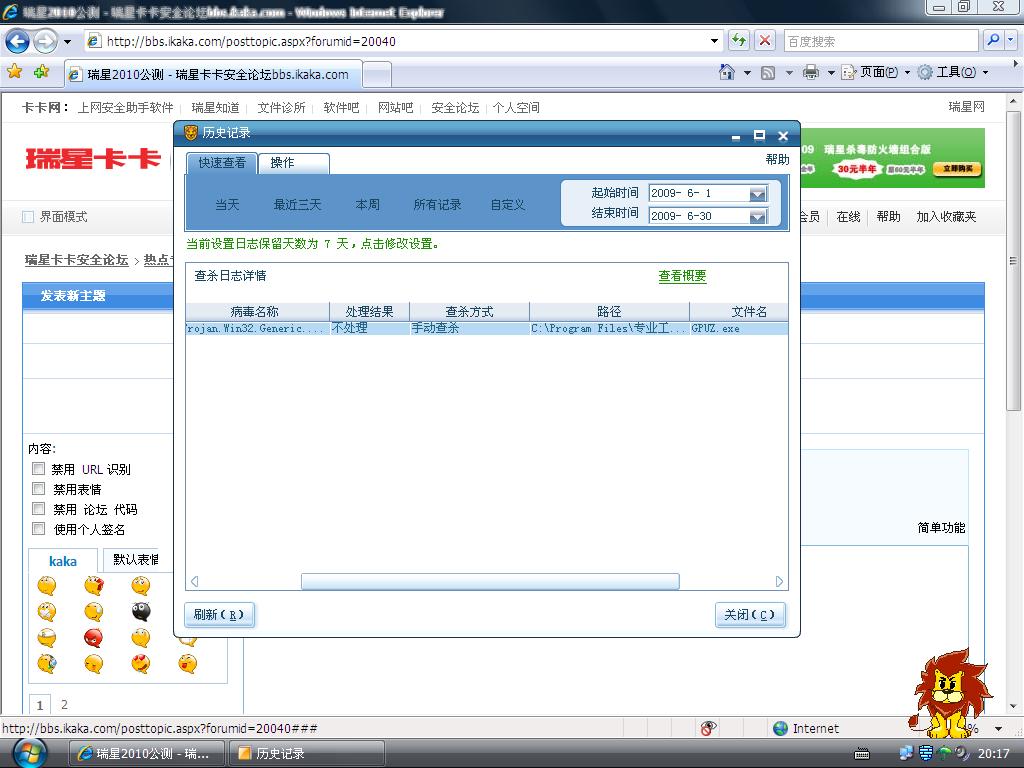Image resolution: width=1024 pixels, height=768 pixels.
Task: Click the 最近三天 quick filter
Action: pos(297,204)
